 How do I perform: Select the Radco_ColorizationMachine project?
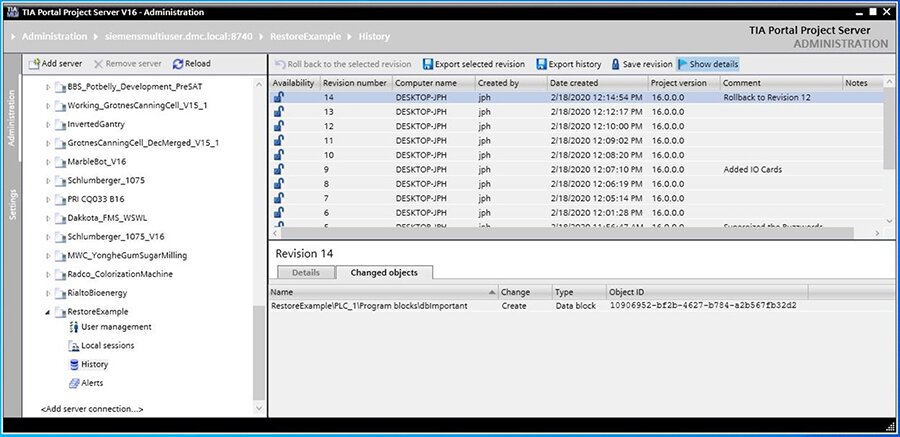(x=119, y=274)
